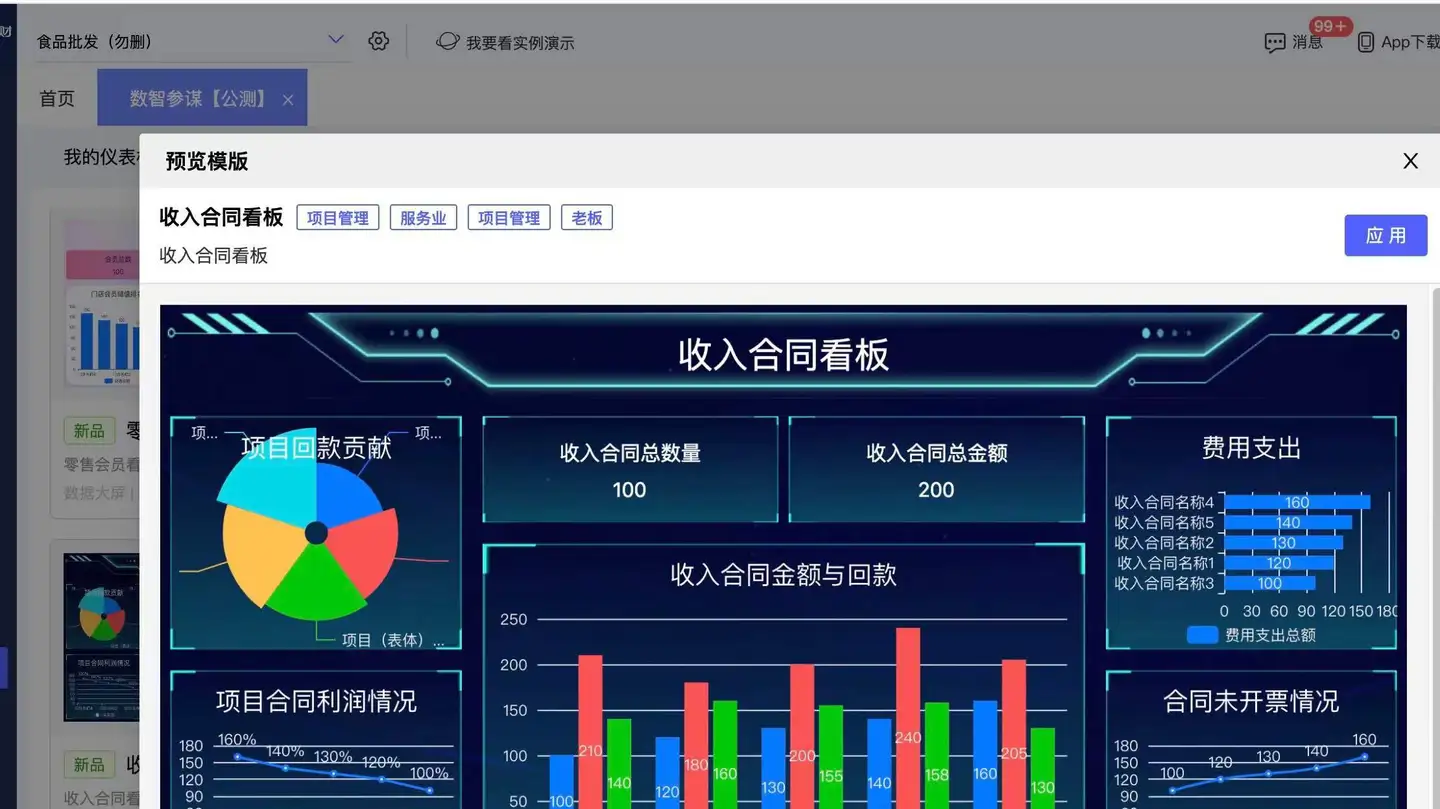Click the red bar labeled 205
Viewport: 1440px width, 809px height.
click(x=1014, y=734)
